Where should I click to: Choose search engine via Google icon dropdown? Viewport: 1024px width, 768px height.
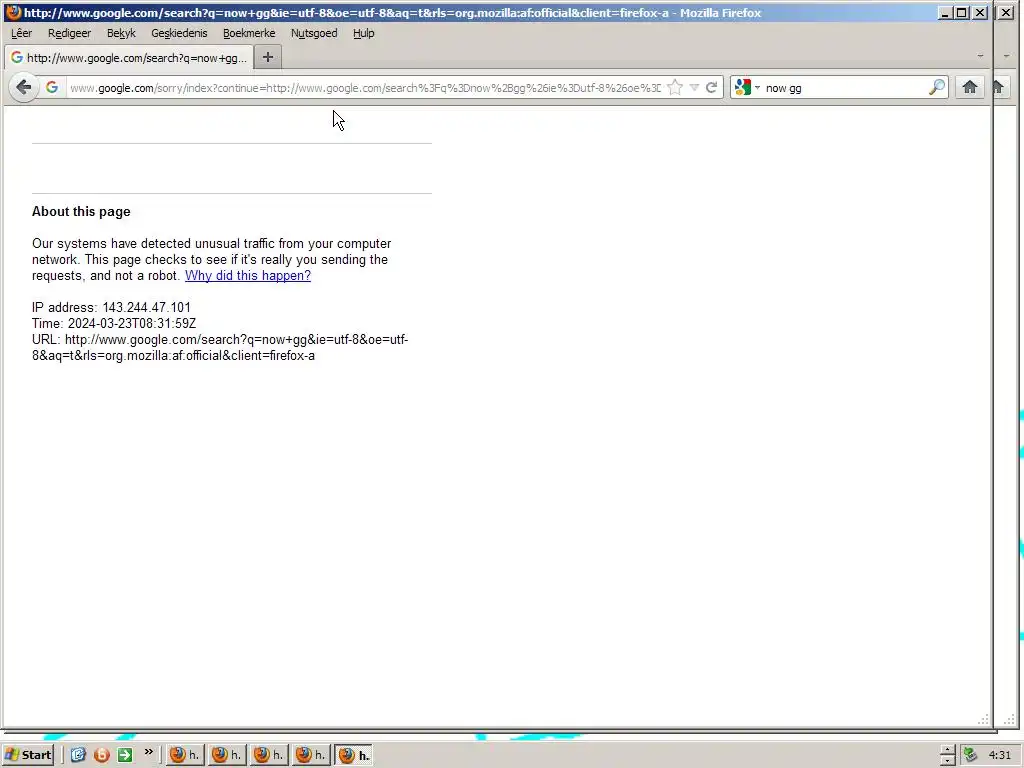pos(747,88)
